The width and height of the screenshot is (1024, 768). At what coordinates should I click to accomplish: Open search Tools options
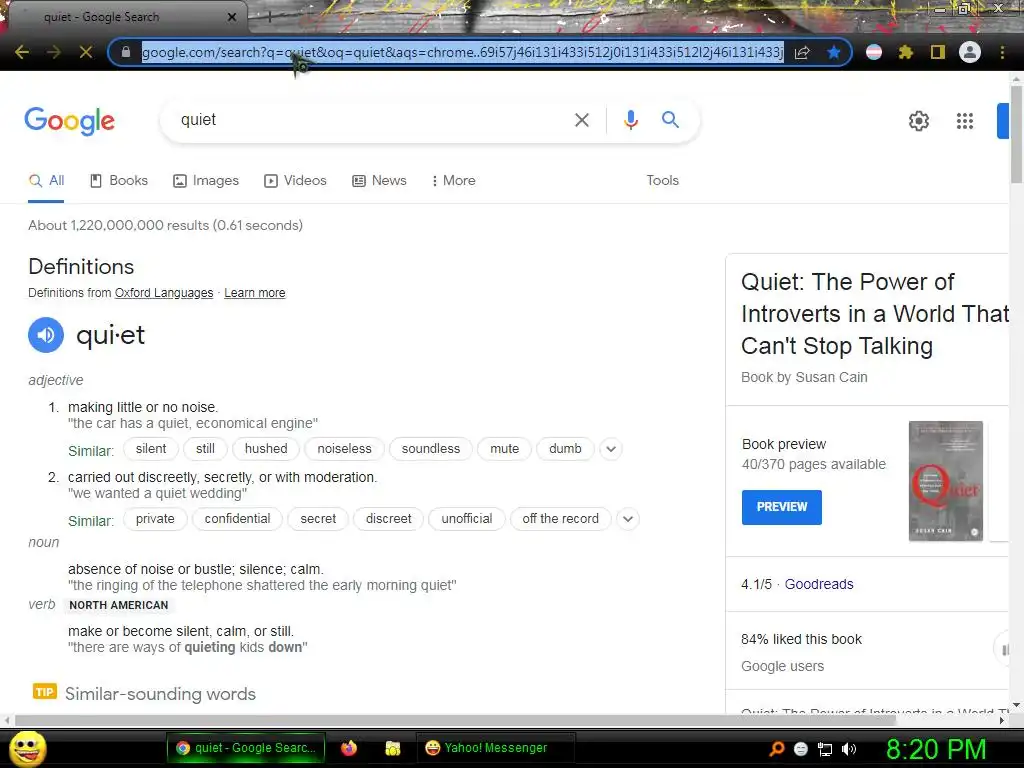point(662,181)
